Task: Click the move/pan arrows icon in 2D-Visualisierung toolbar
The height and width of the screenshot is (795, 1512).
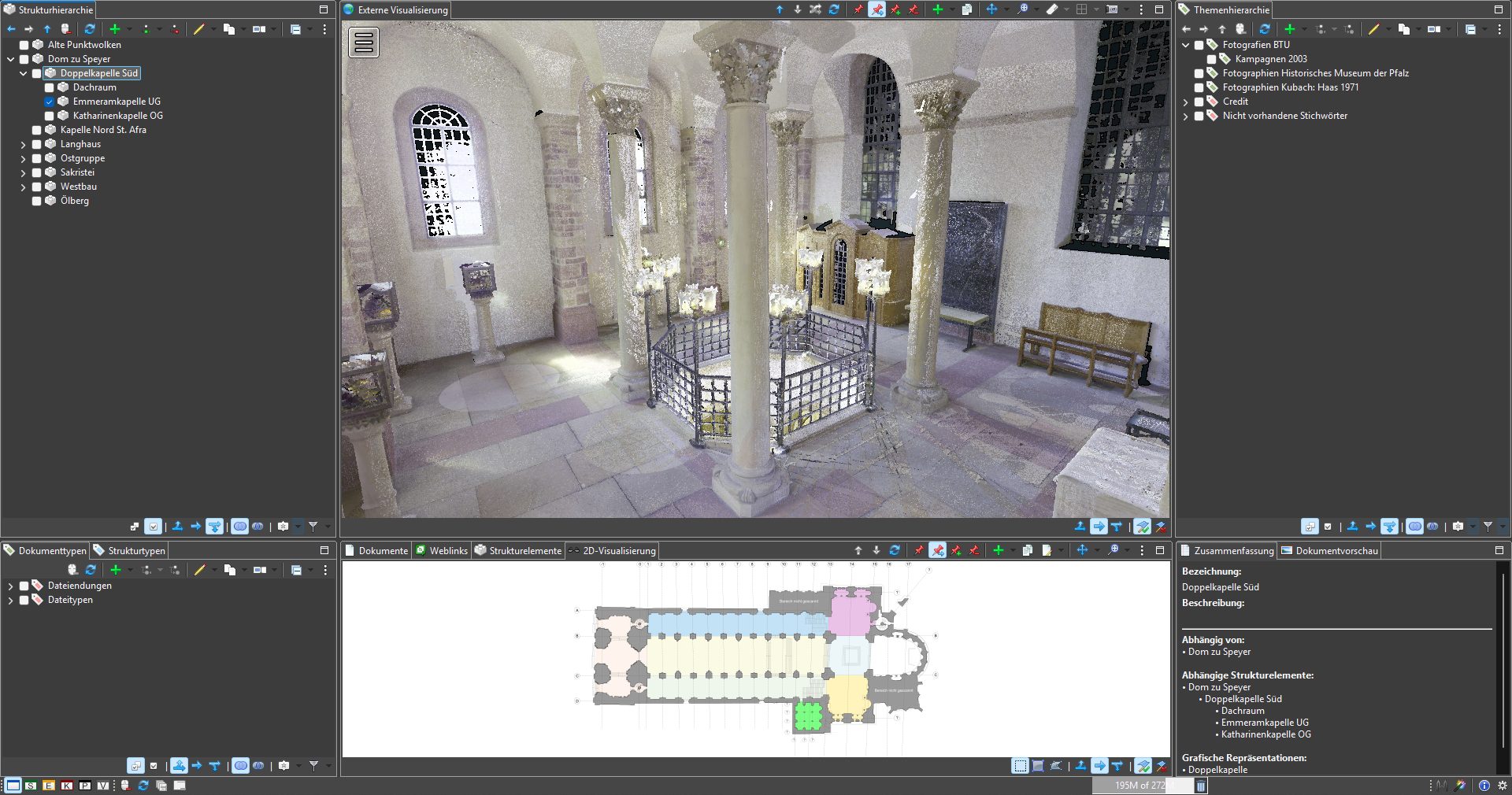Action: coord(1082,550)
